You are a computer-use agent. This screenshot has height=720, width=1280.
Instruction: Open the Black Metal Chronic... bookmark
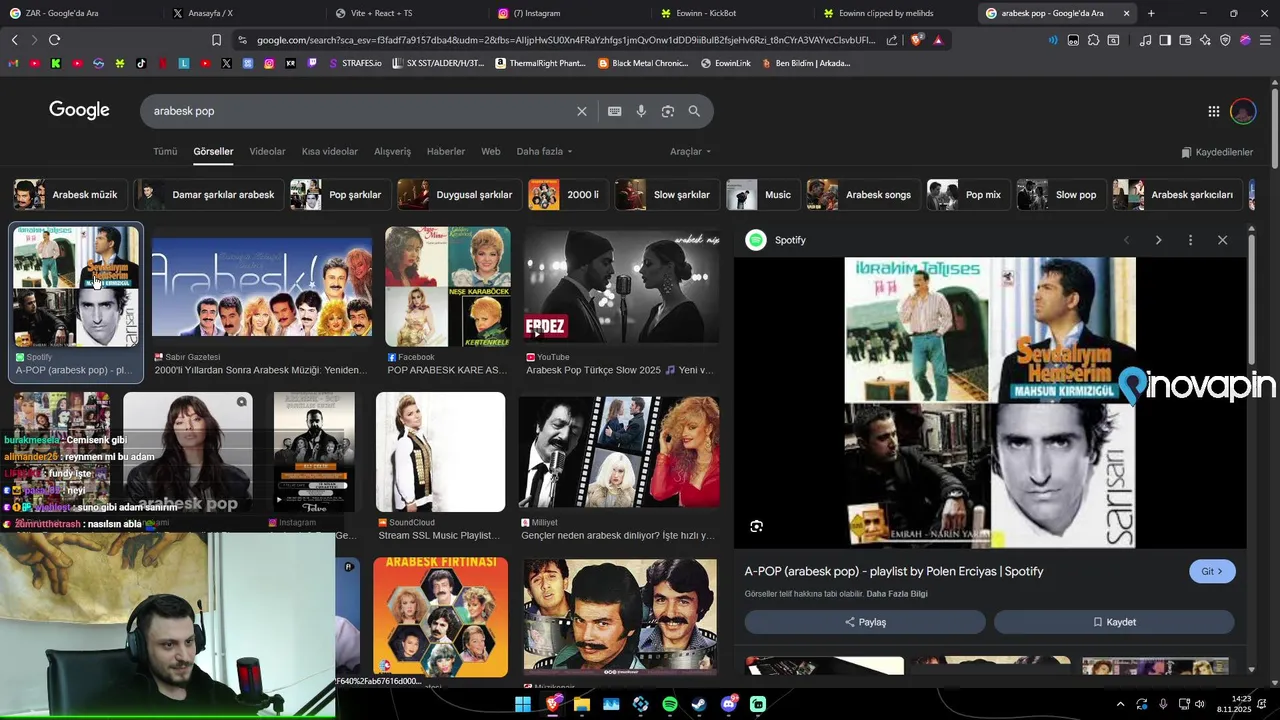point(644,63)
